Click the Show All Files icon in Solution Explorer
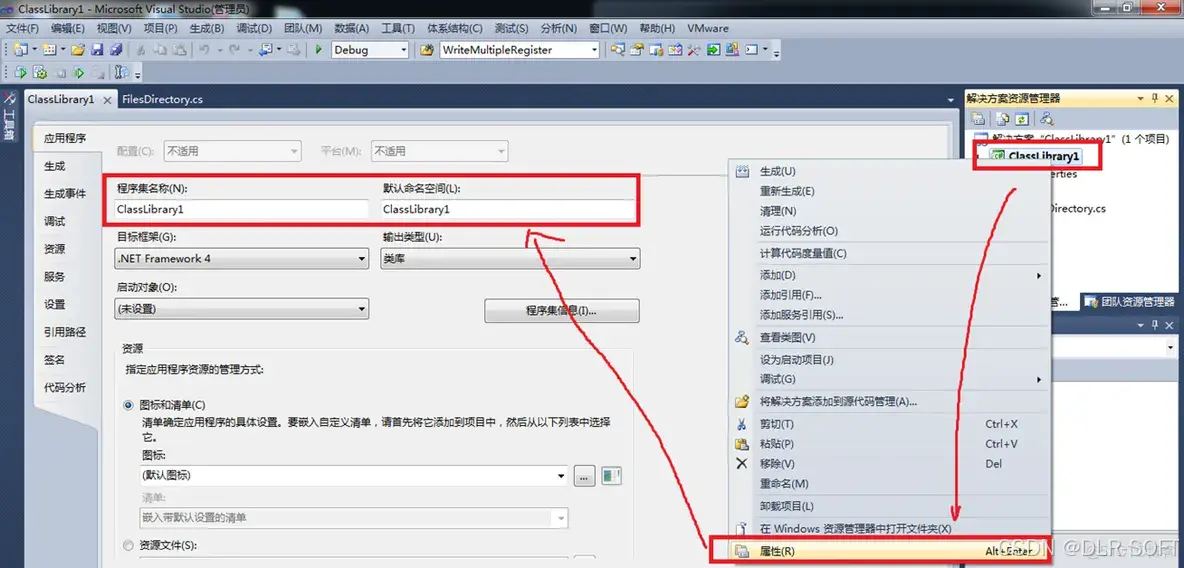Screen dimensions: 1184x568 tap(1003, 119)
